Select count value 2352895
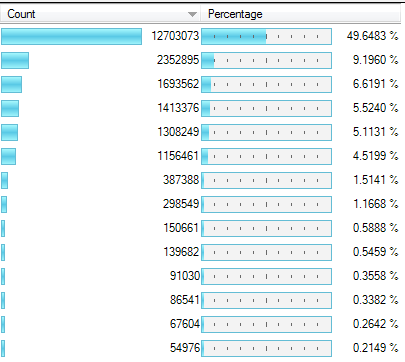Viewport: 405px width, 362px height. pos(178,60)
